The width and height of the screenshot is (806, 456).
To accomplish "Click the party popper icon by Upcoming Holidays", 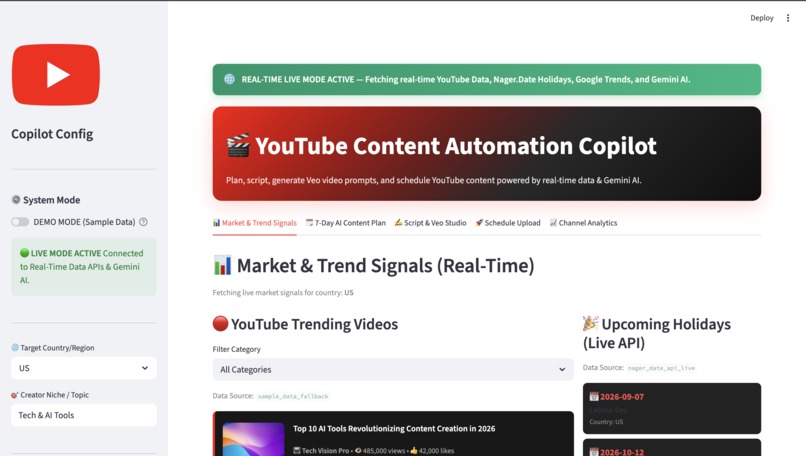I will click(x=590, y=323).
